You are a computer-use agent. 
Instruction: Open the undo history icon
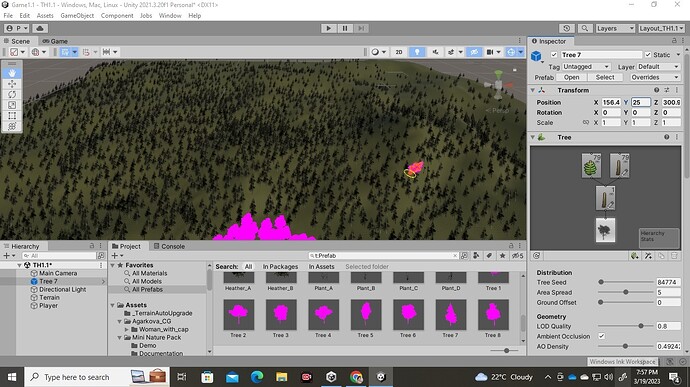(x=567, y=28)
